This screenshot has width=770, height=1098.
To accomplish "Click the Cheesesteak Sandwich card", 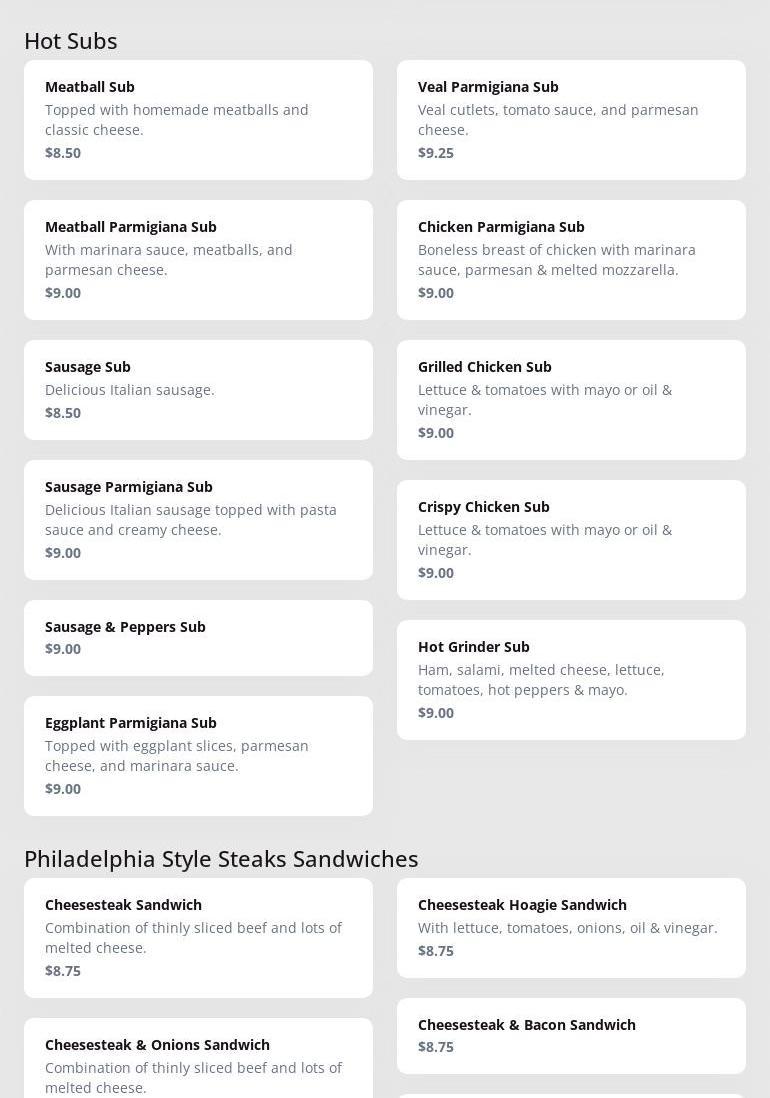I will [198, 938].
